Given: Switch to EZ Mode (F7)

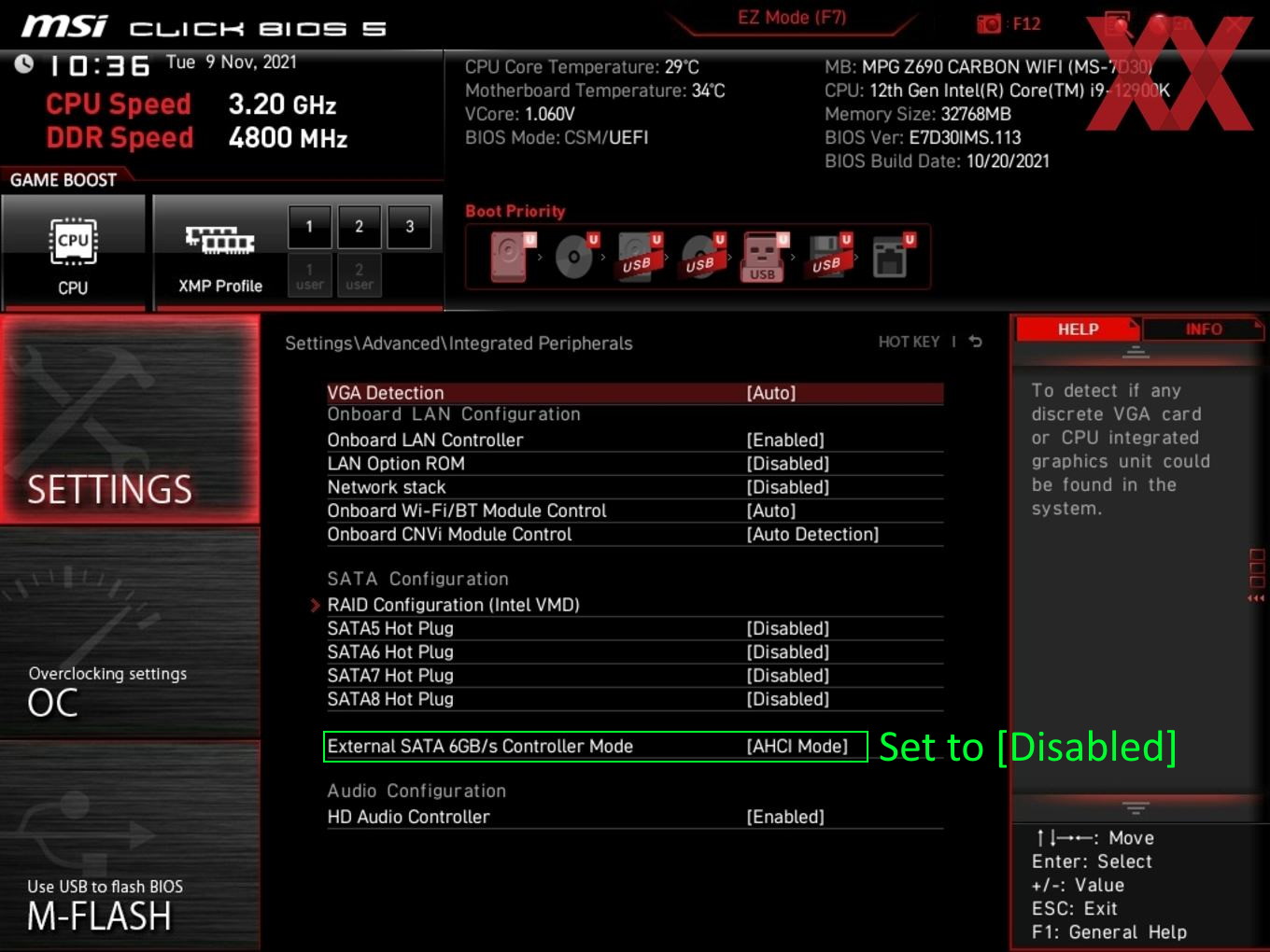Looking at the screenshot, I should 792,18.
